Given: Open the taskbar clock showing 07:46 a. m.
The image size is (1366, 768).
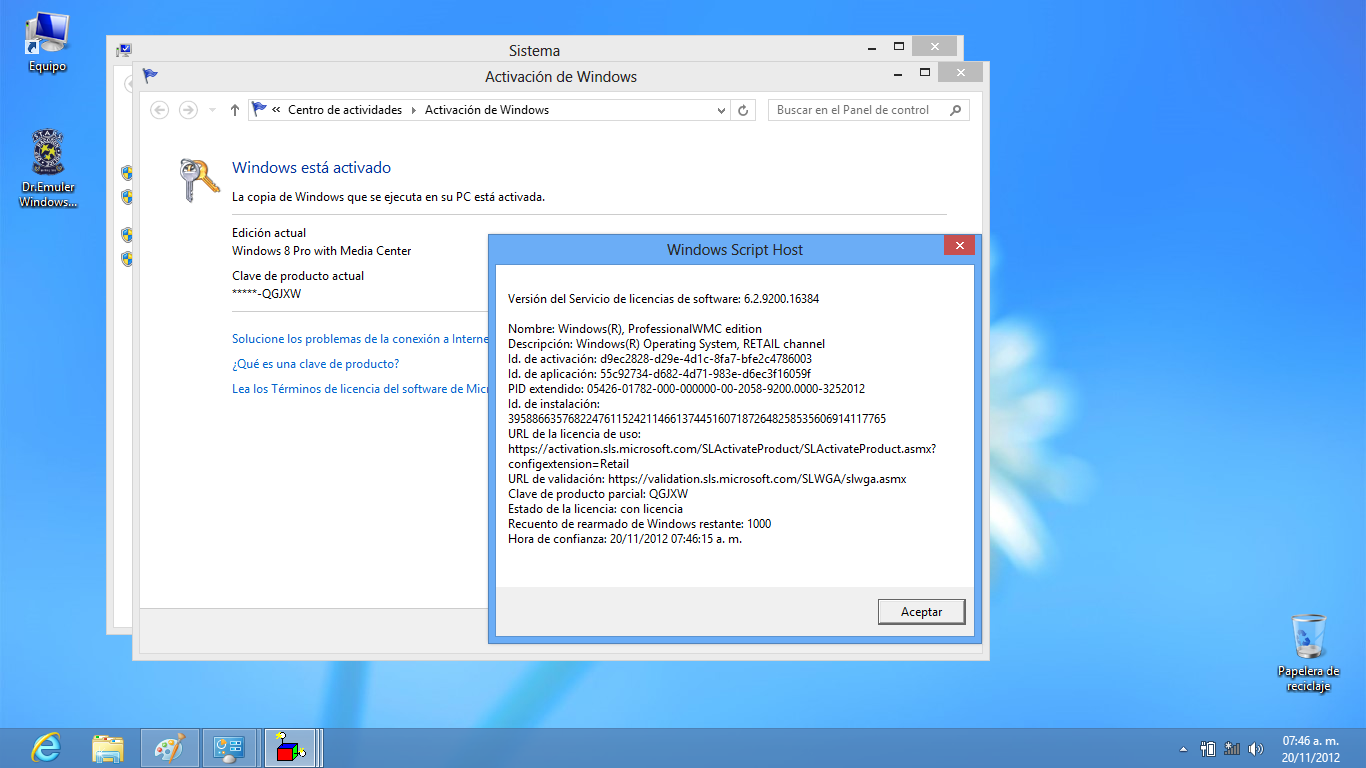Looking at the screenshot, I should (1311, 748).
